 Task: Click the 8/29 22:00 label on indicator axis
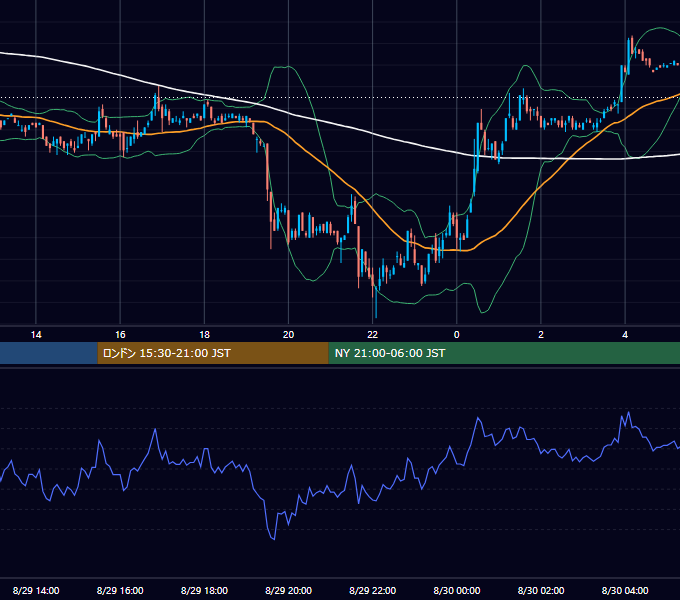(373, 590)
